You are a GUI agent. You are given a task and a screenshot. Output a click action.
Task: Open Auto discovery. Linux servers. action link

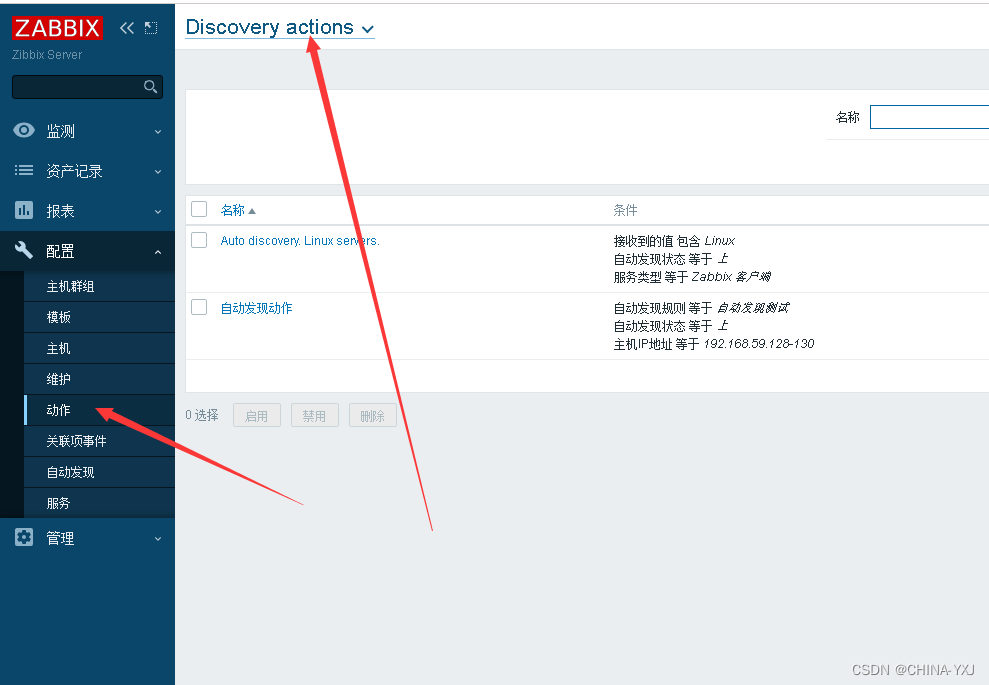(x=300, y=241)
